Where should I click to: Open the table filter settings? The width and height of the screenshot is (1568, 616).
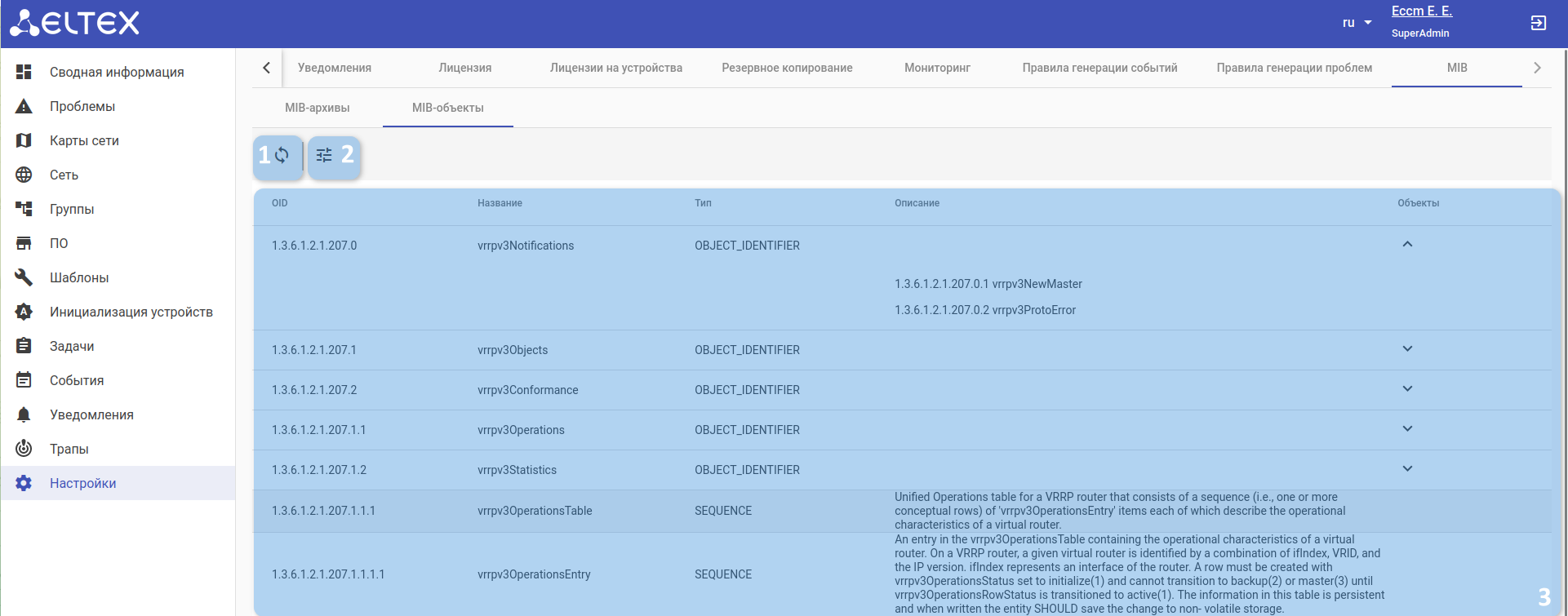[x=324, y=155]
